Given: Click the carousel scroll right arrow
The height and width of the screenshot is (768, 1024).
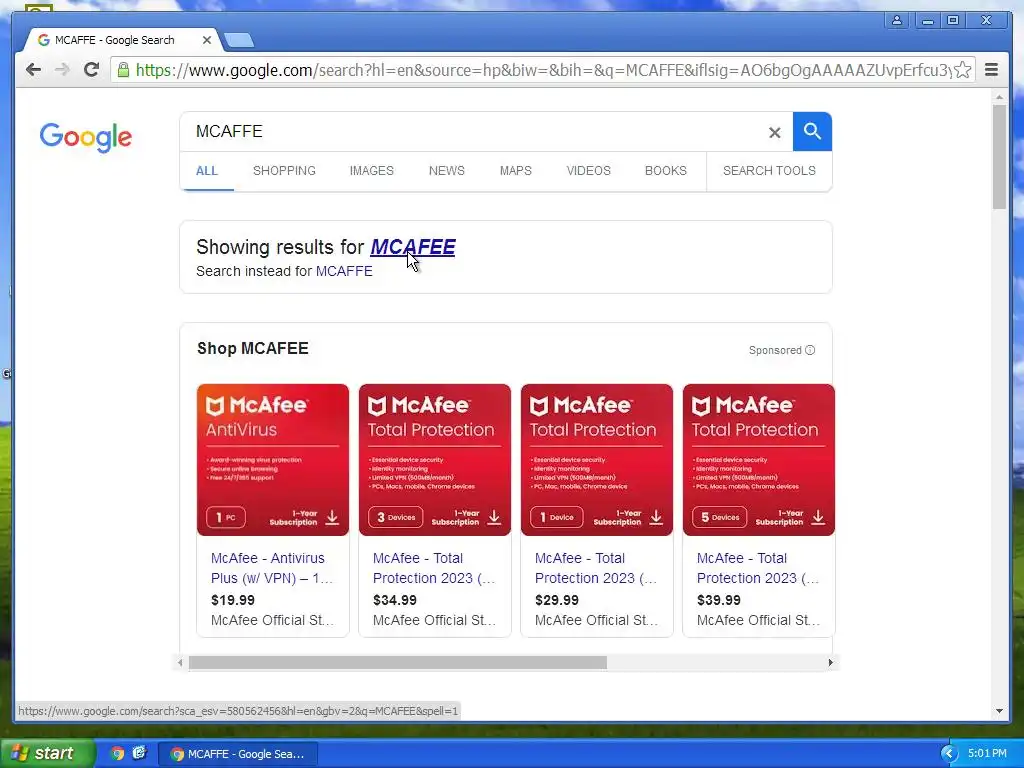Looking at the screenshot, I should tap(831, 663).
